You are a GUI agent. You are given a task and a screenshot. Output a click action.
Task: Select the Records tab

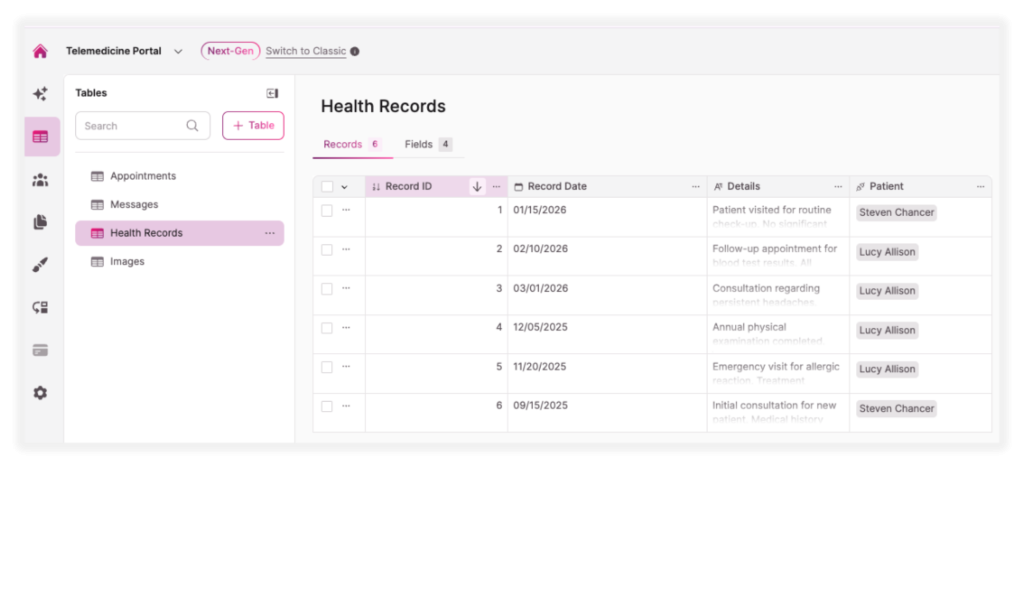(x=344, y=144)
